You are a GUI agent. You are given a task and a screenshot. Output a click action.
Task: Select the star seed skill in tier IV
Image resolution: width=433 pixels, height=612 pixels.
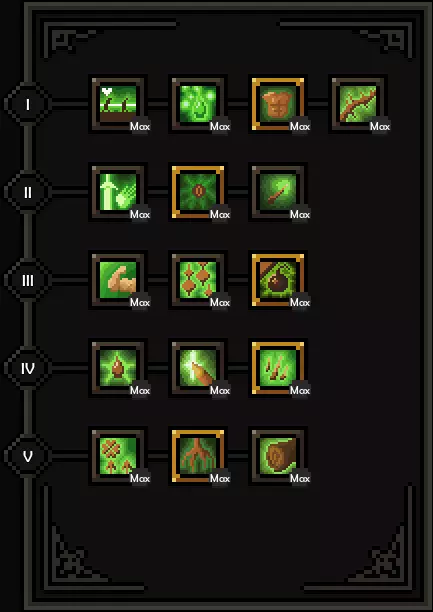[x=118, y=368]
